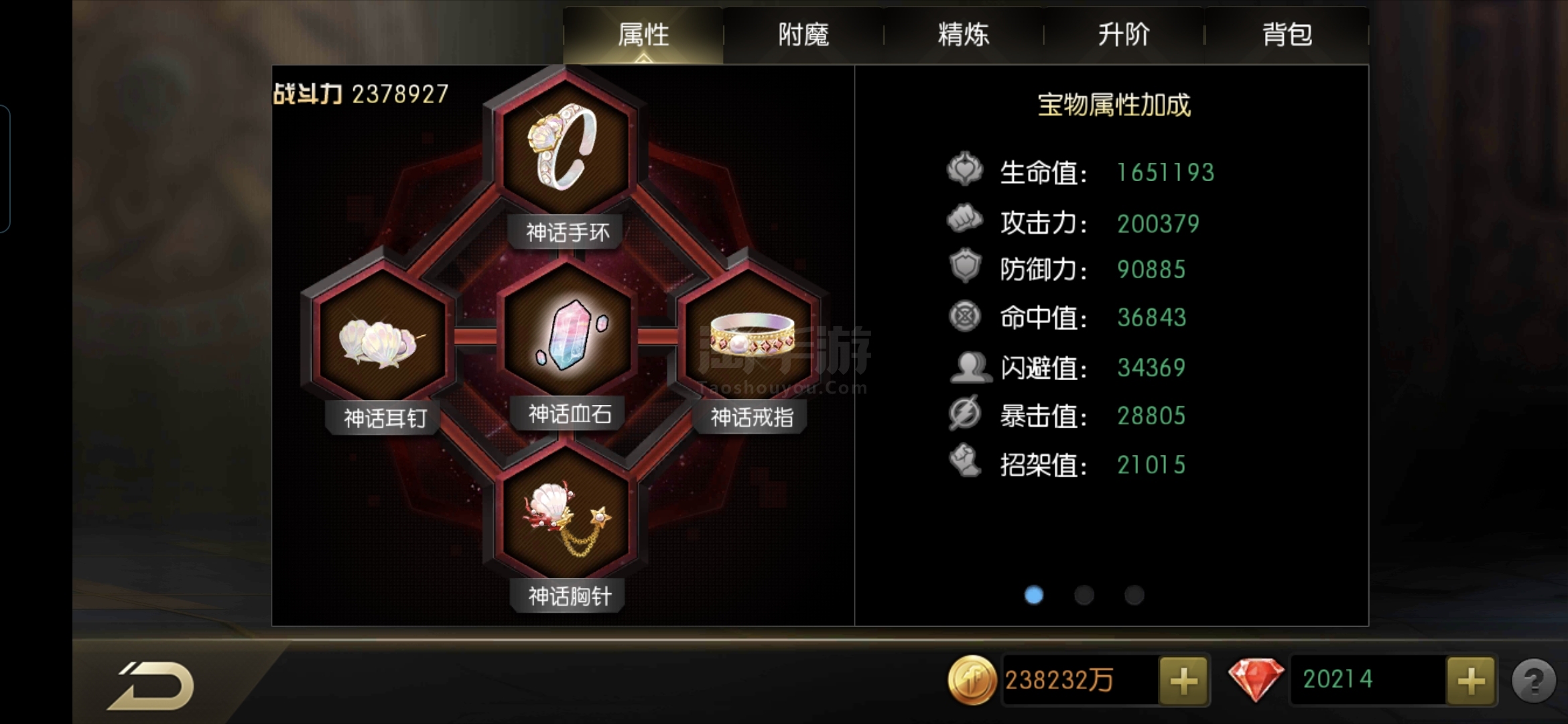Tap the 生命值 stat row
The height and width of the screenshot is (724, 1568).
point(1082,172)
